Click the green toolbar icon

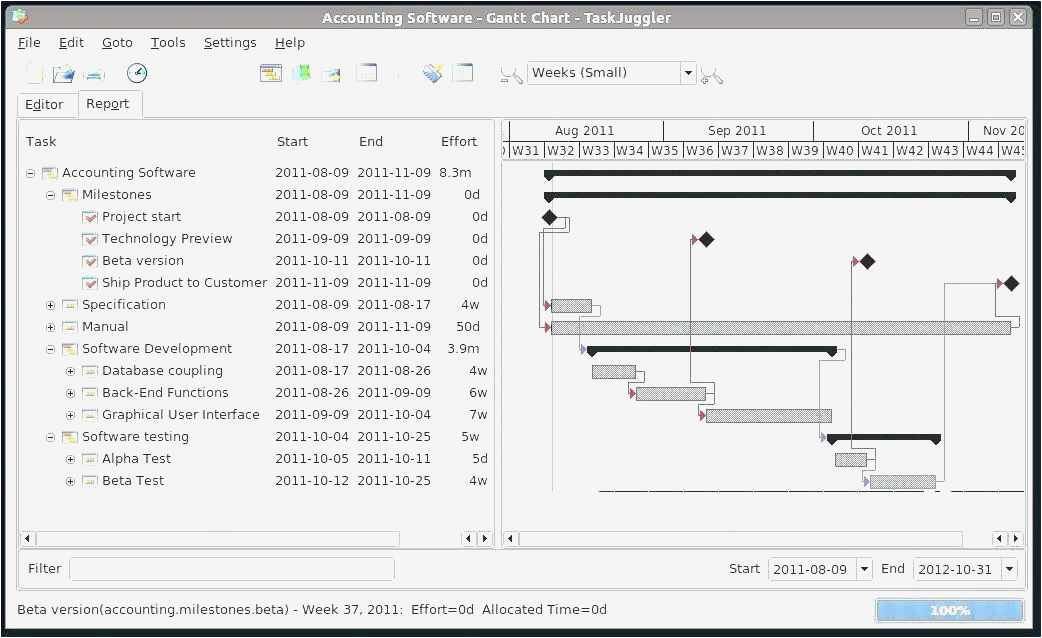(302, 72)
